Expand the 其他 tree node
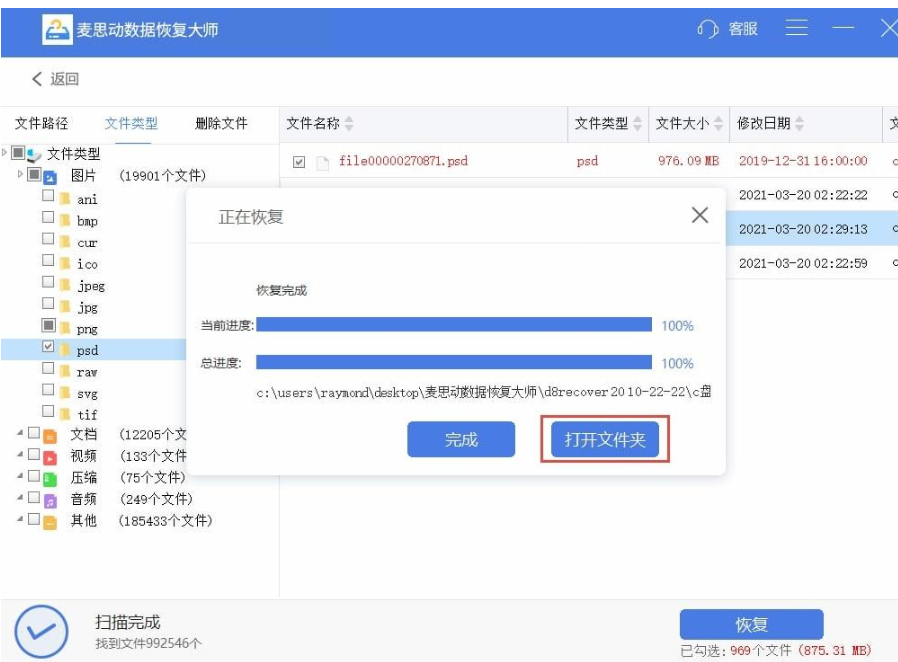 (20, 519)
